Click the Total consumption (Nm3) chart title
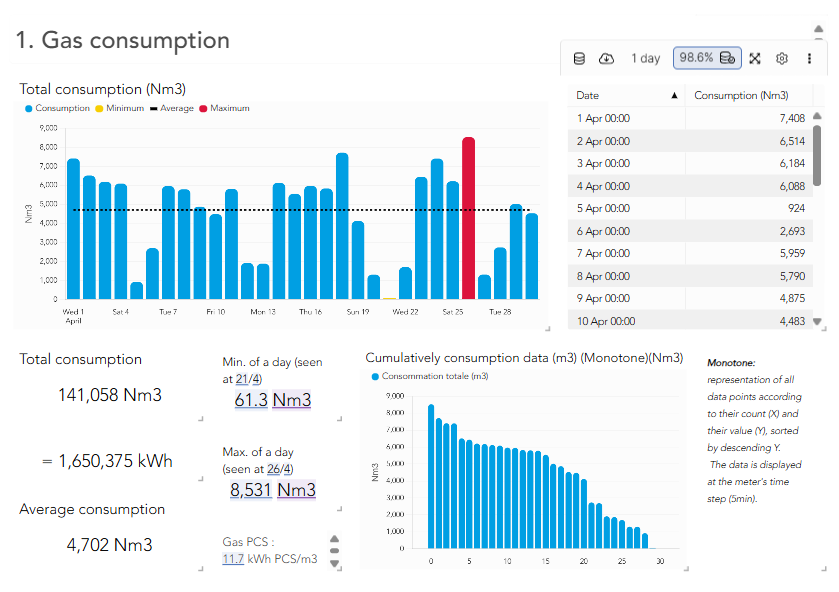Screen dimensions: 839x592 [103, 89]
